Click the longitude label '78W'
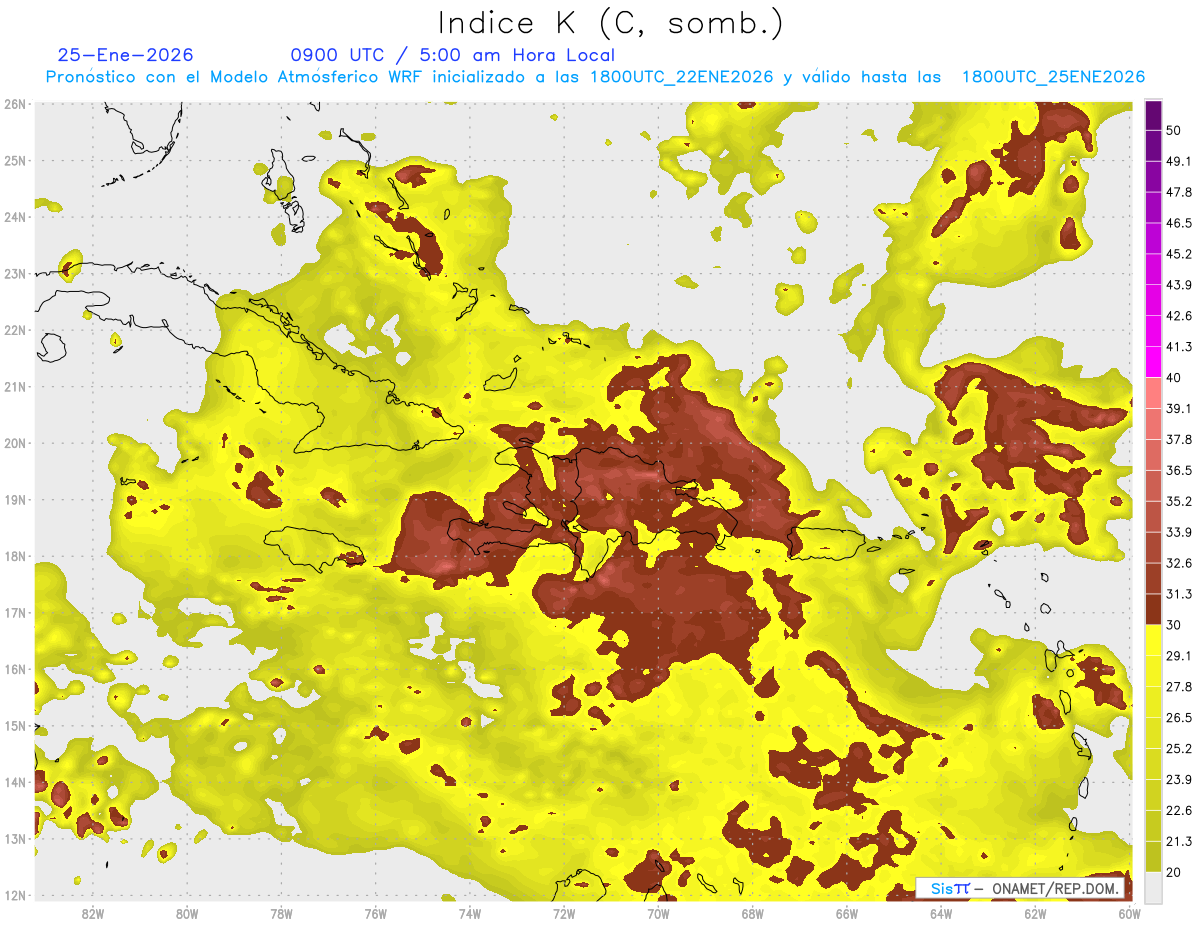This screenshot has width=1200, height=927. pos(281,914)
